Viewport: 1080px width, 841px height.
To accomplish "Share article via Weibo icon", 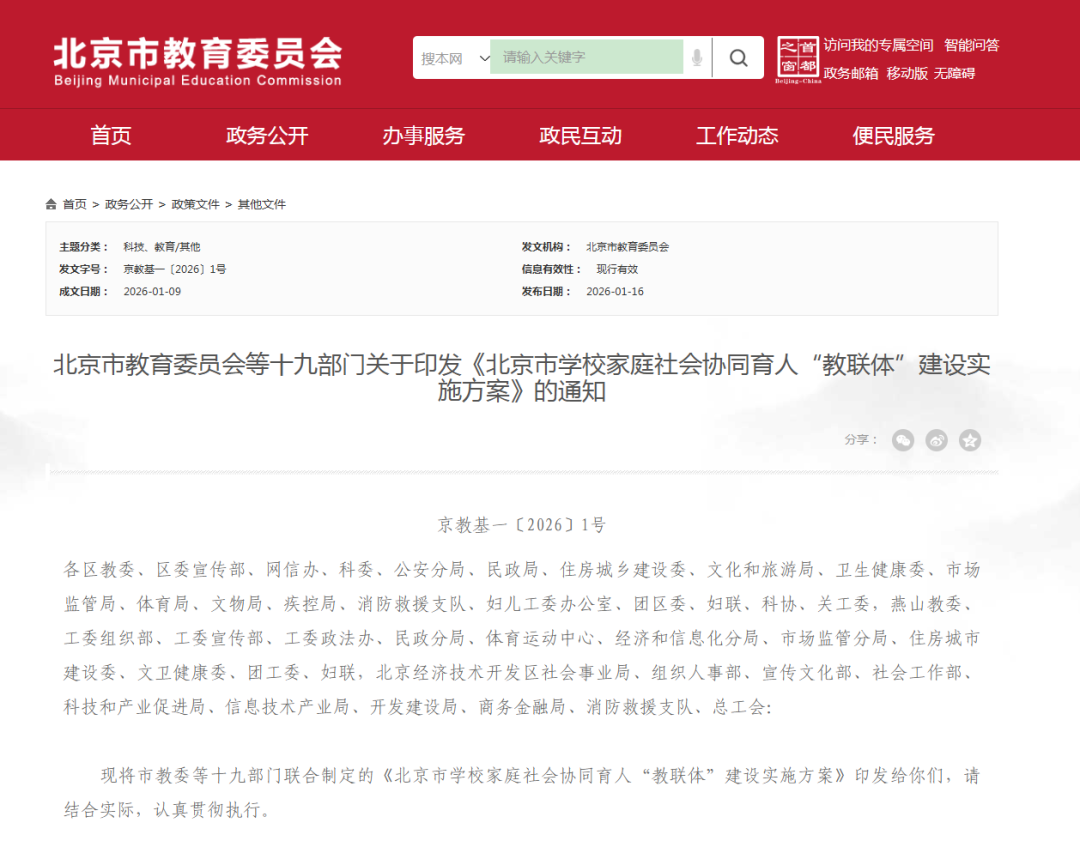I will [x=936, y=440].
